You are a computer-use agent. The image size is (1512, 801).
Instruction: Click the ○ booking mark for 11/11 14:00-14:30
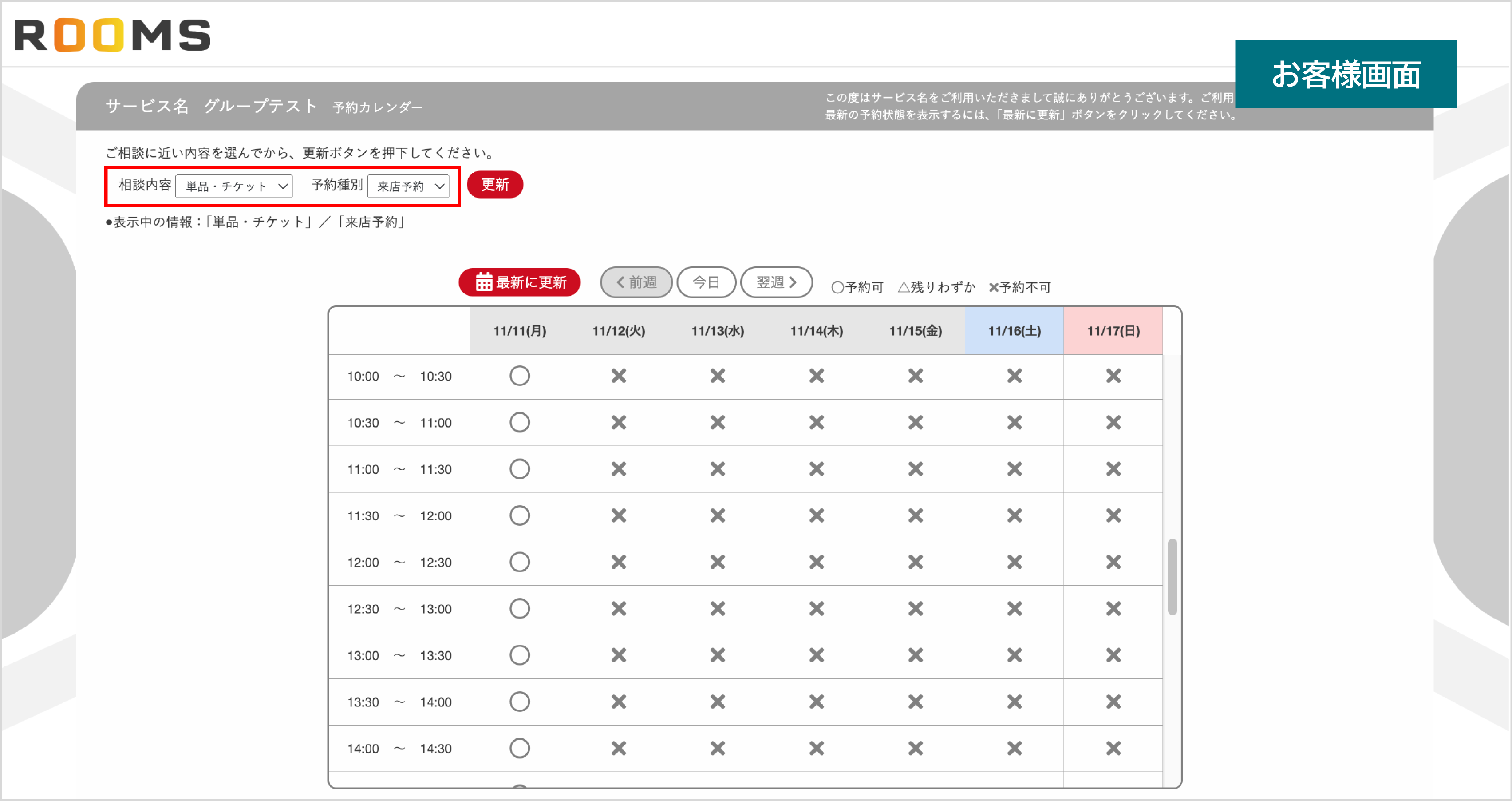pyautogui.click(x=519, y=748)
